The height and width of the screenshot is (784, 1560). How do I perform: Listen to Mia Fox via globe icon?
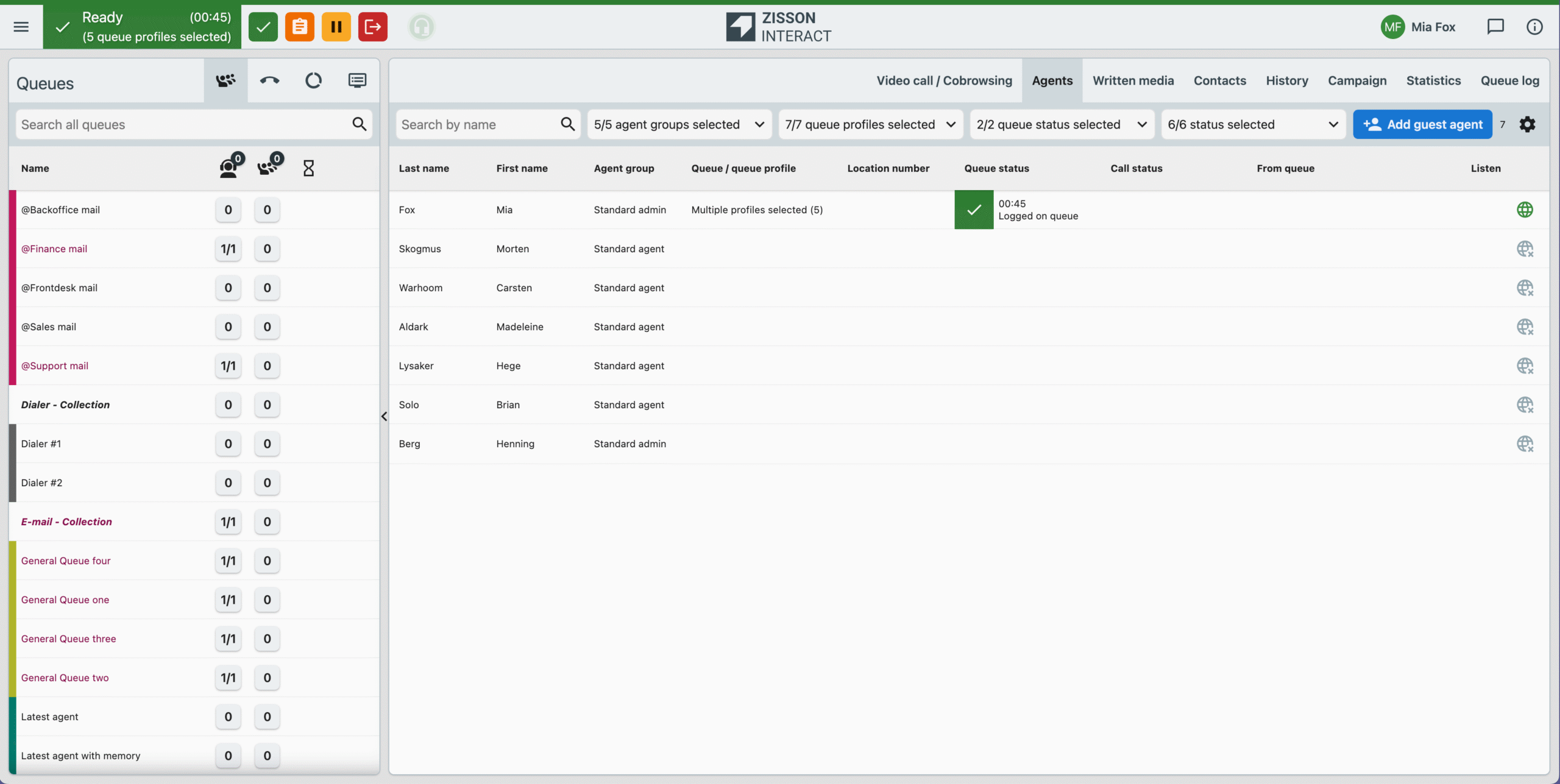[1525, 210]
